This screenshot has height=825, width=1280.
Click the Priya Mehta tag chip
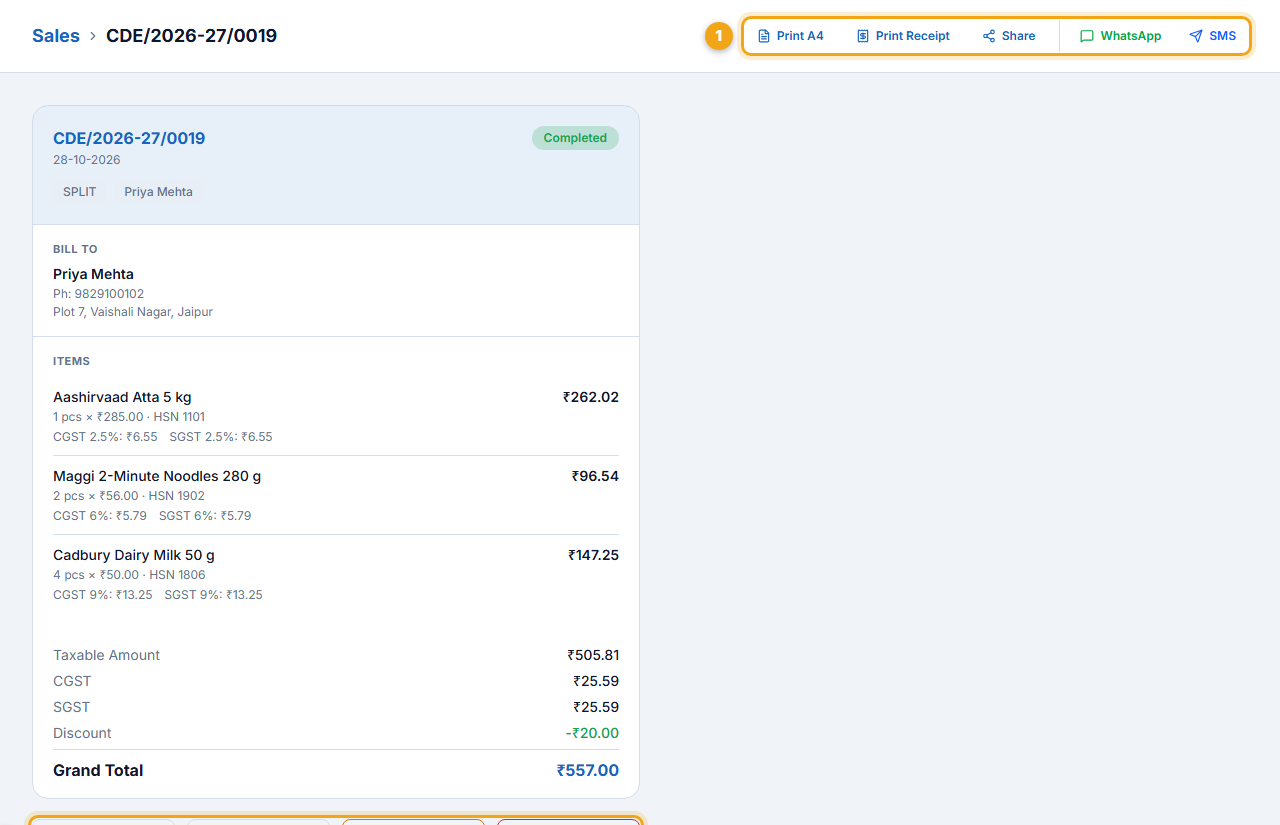pos(159,192)
